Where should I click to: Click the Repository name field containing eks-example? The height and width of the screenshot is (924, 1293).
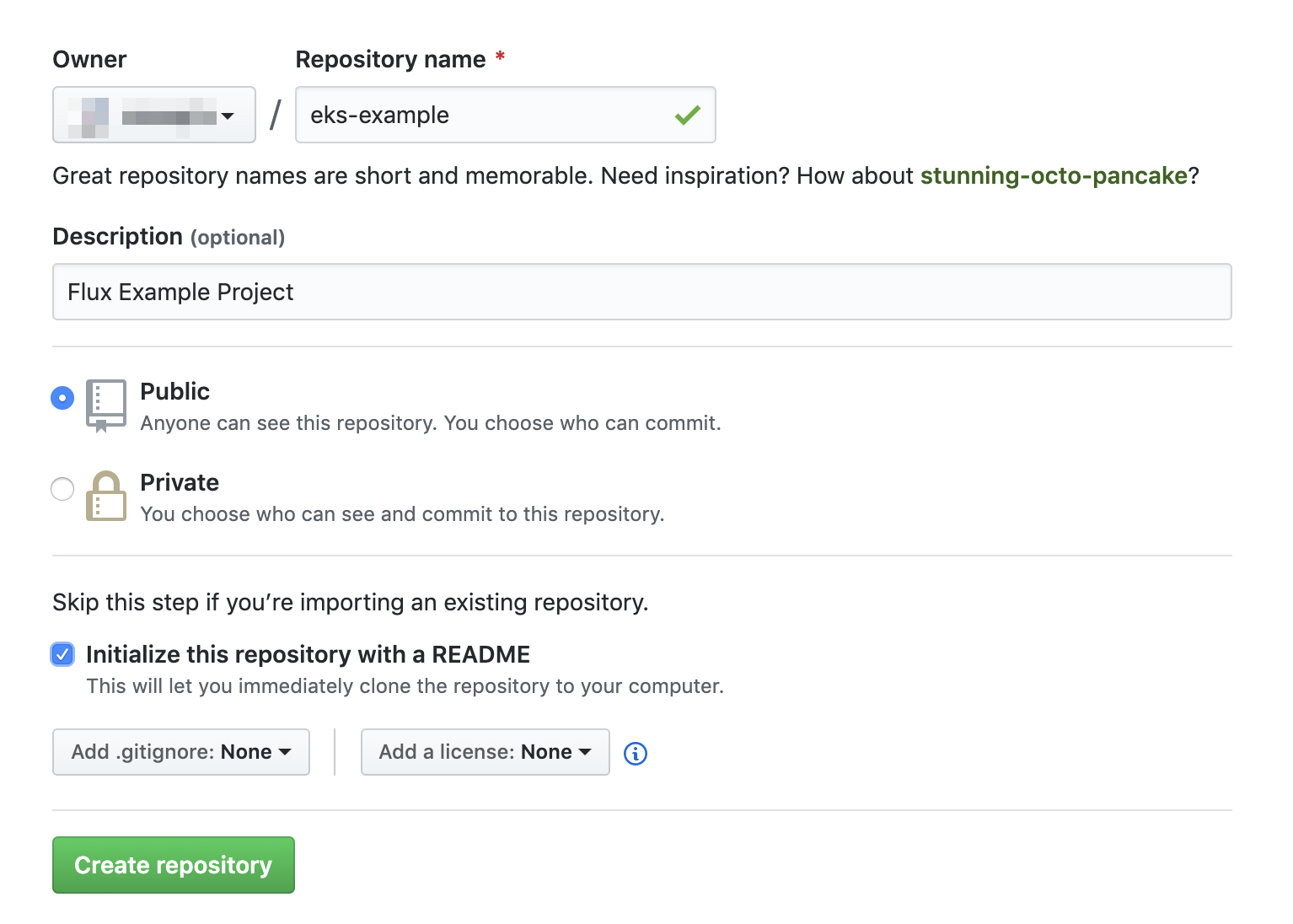(x=489, y=115)
